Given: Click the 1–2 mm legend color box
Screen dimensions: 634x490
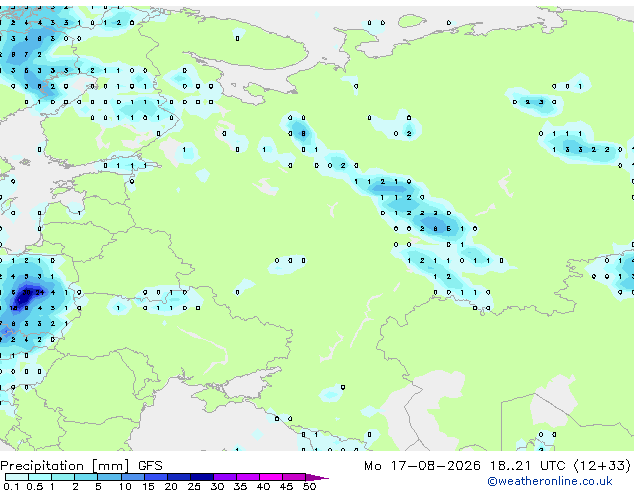Looking at the screenshot, I should click(x=63, y=477).
